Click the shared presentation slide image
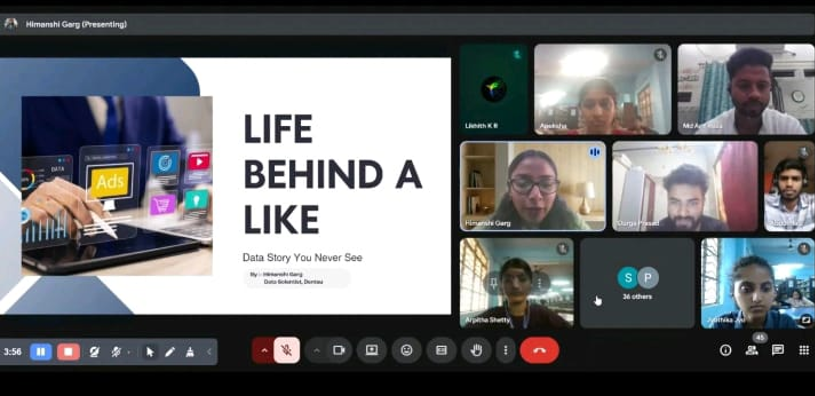 [117, 186]
